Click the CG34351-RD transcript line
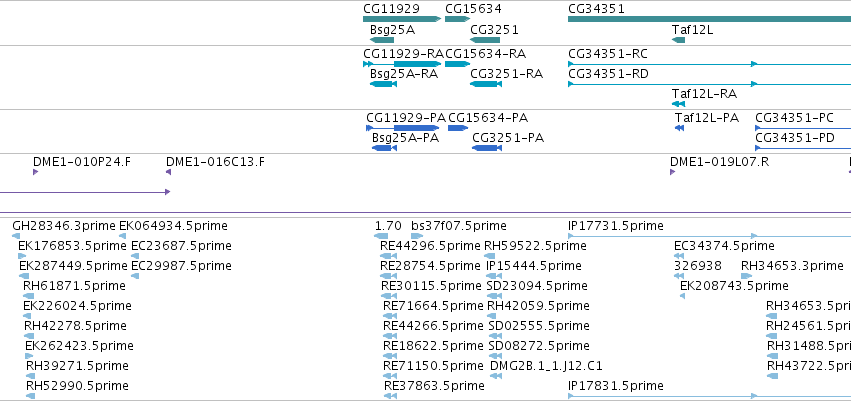The width and height of the screenshot is (851, 401). point(709,84)
